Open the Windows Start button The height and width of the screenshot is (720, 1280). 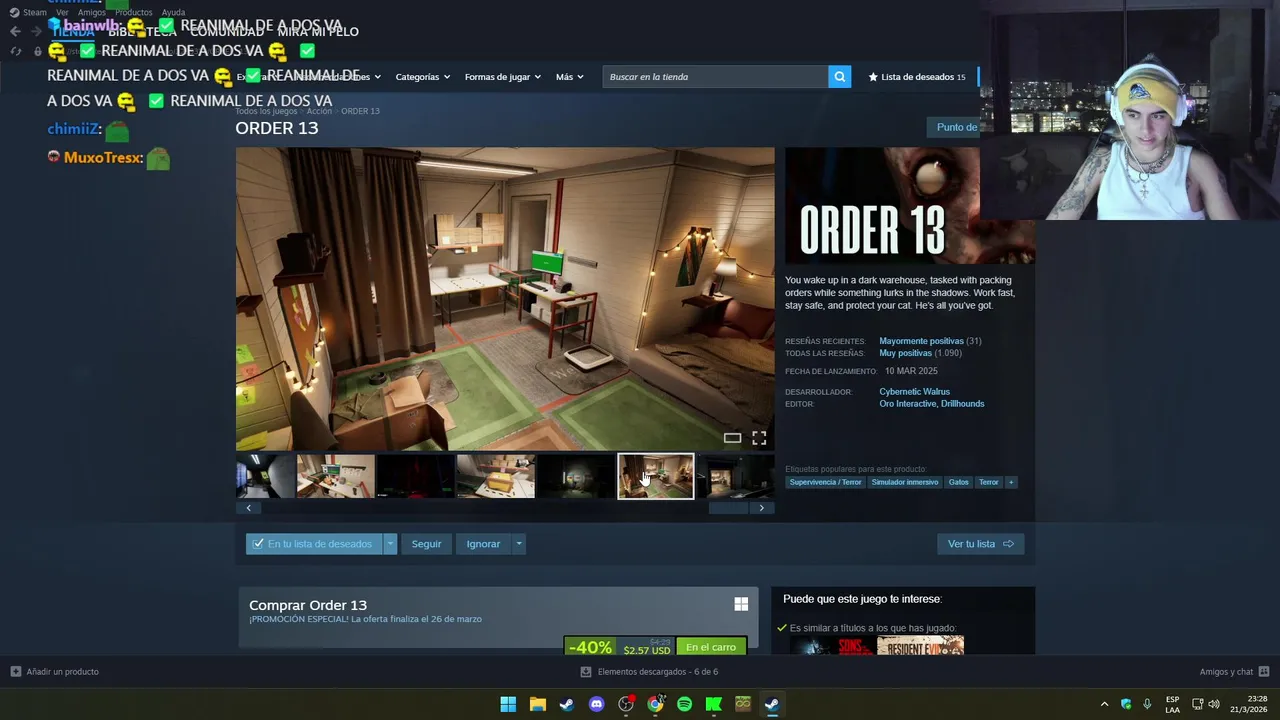(x=508, y=704)
